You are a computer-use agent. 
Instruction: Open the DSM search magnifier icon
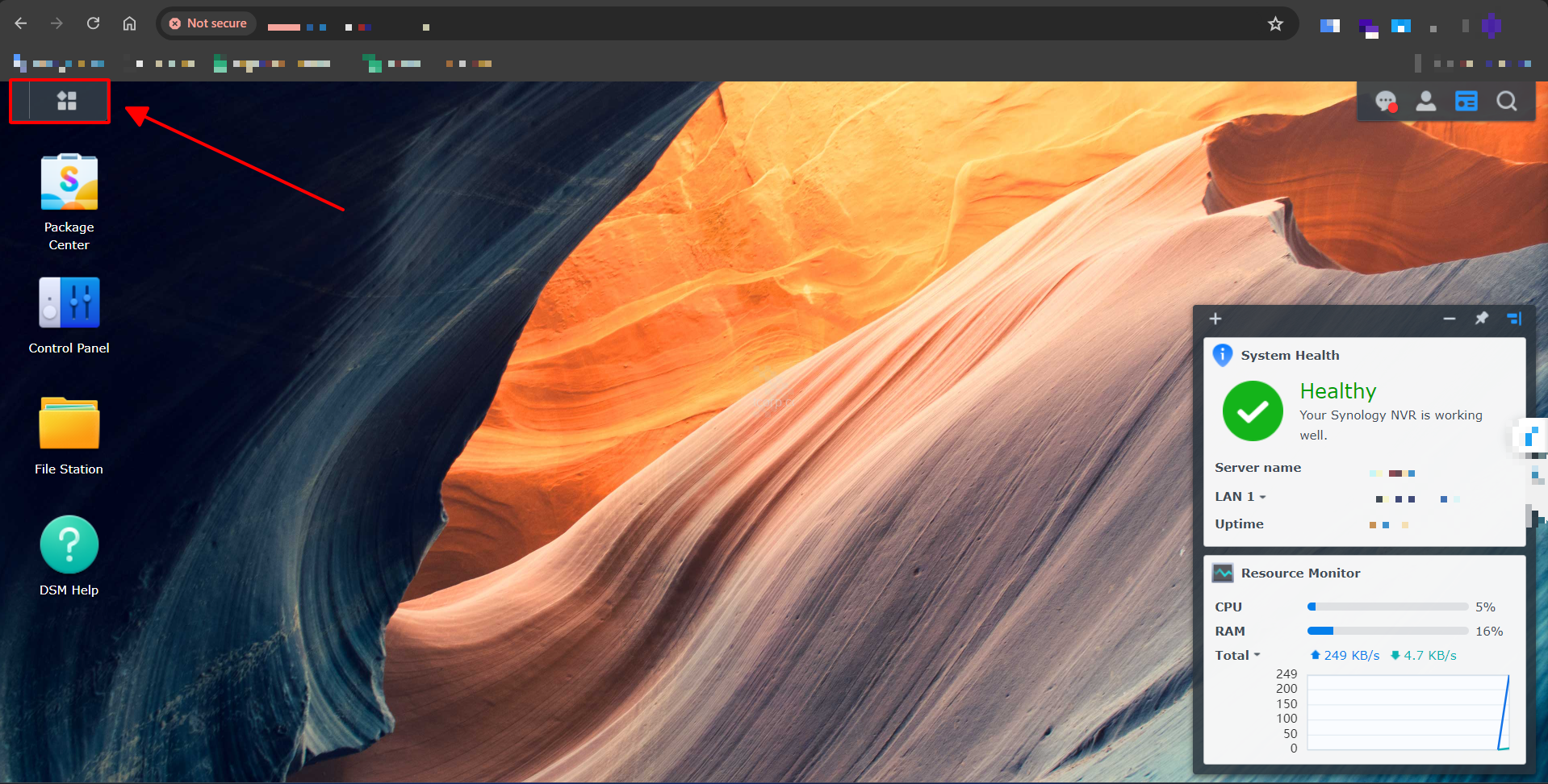coord(1506,102)
